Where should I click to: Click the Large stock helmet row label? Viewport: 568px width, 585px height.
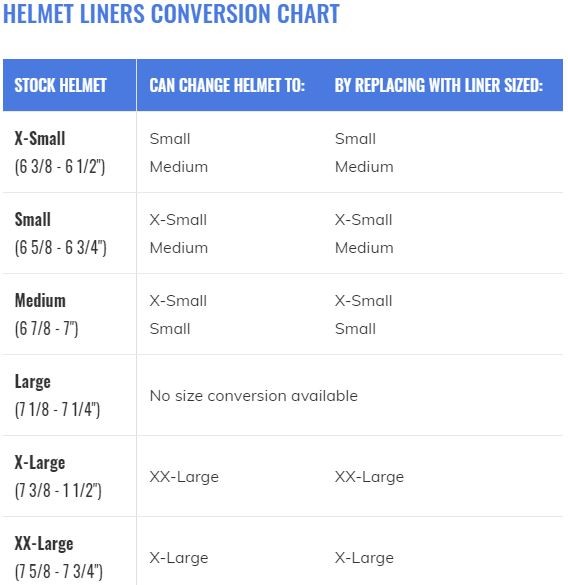(x=32, y=382)
